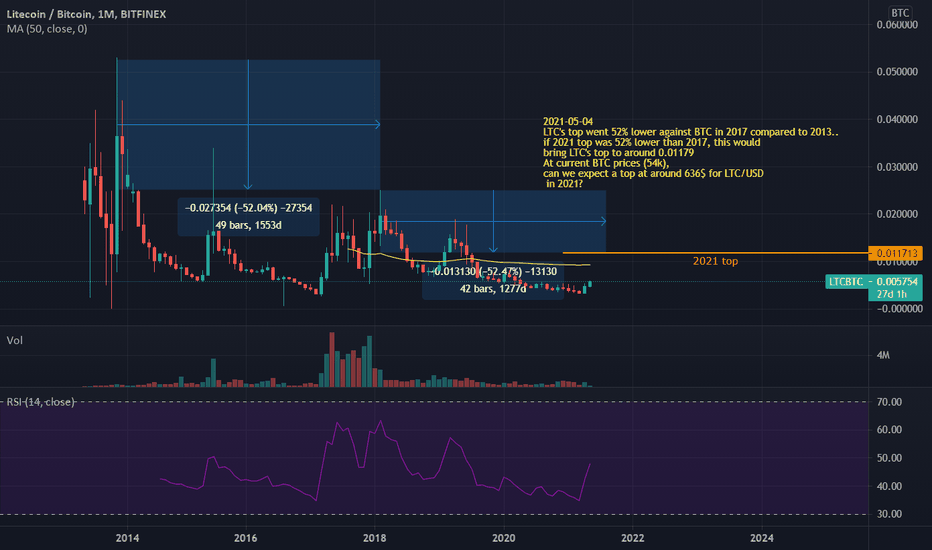Click the Litecoin / Bitcoin symbol title

click(x=86, y=14)
